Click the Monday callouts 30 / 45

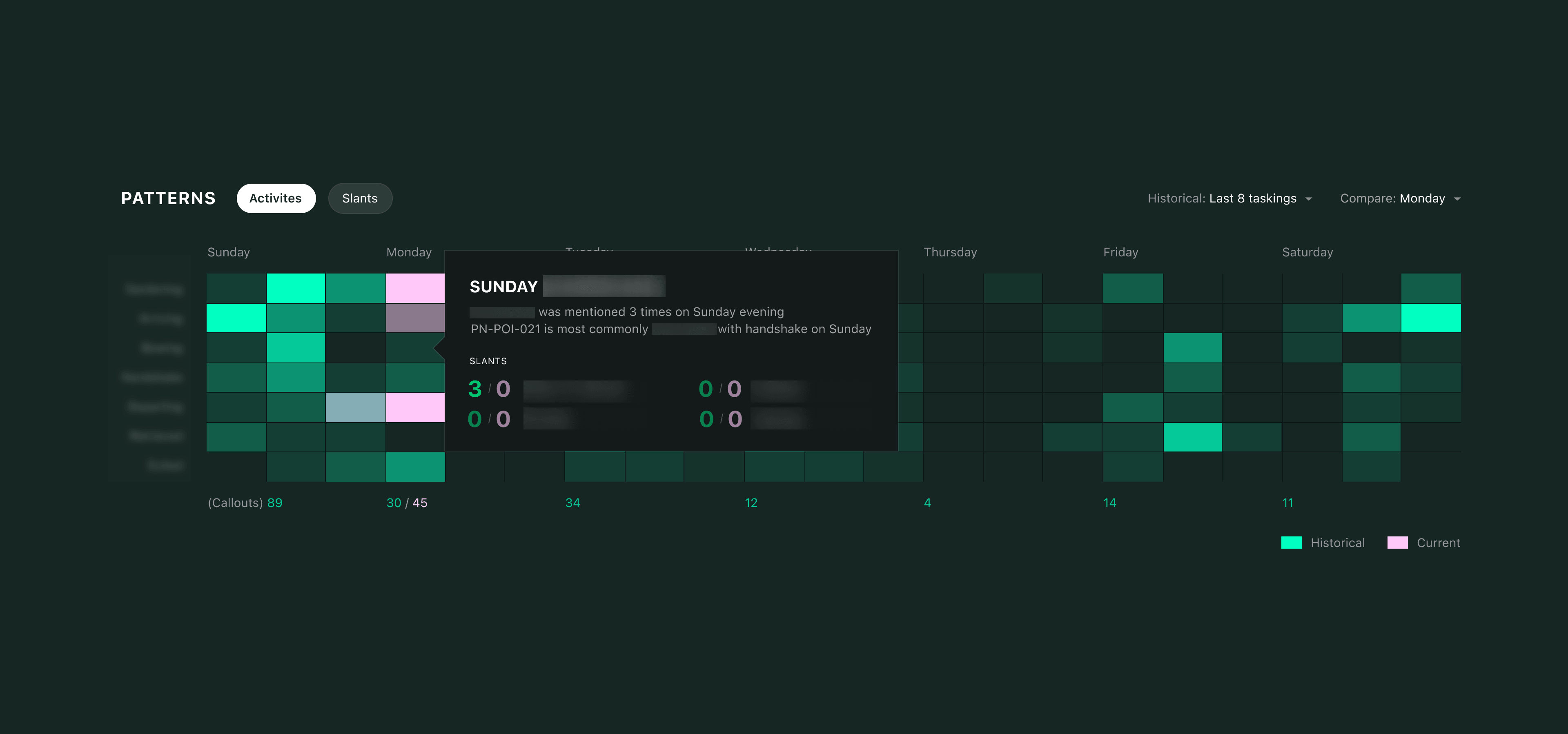pos(407,503)
